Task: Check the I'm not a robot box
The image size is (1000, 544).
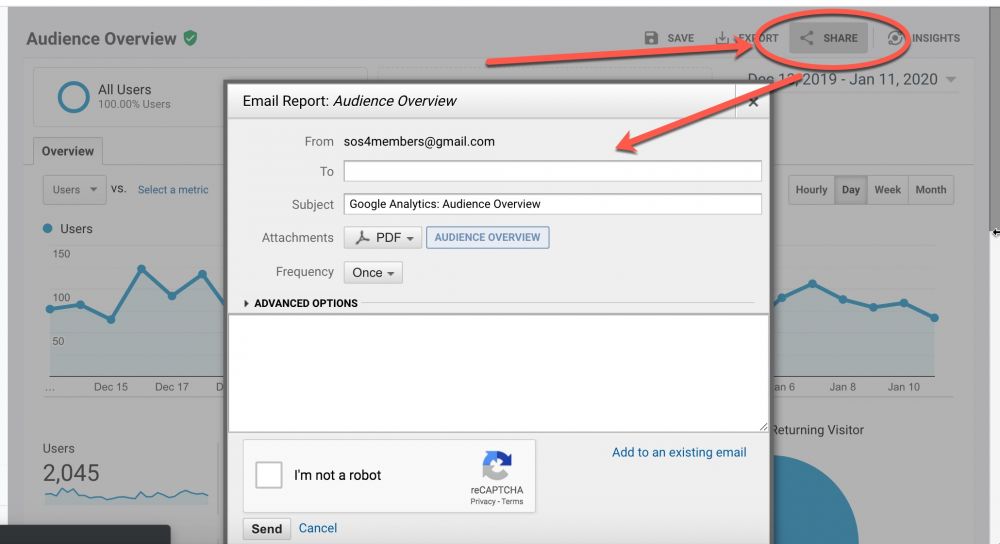Action: coord(269,475)
